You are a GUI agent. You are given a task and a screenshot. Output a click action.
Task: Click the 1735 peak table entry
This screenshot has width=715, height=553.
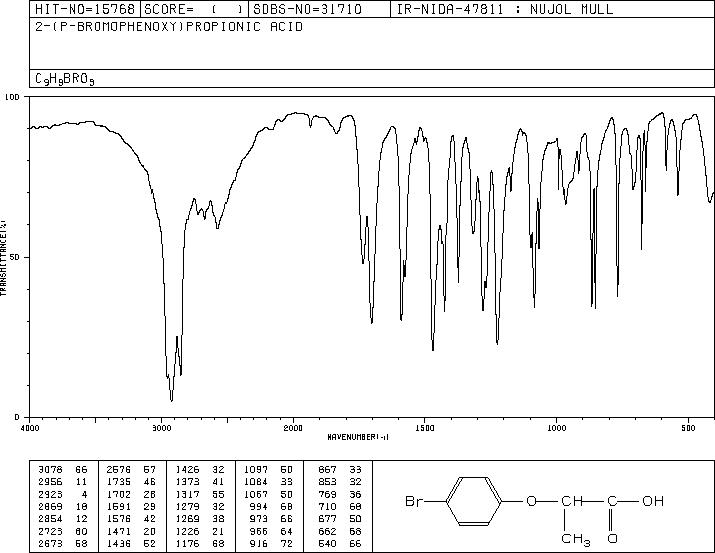point(119,482)
